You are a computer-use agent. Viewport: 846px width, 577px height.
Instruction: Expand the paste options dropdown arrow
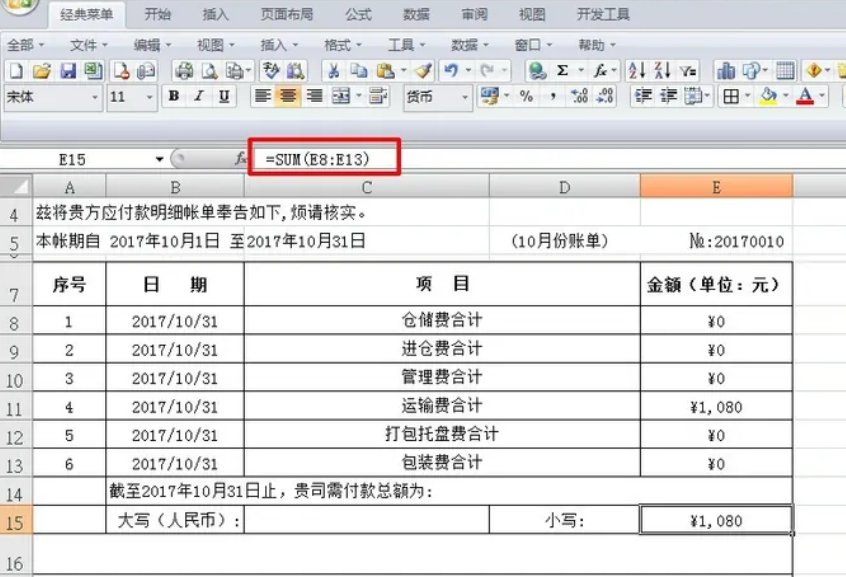tap(403, 71)
